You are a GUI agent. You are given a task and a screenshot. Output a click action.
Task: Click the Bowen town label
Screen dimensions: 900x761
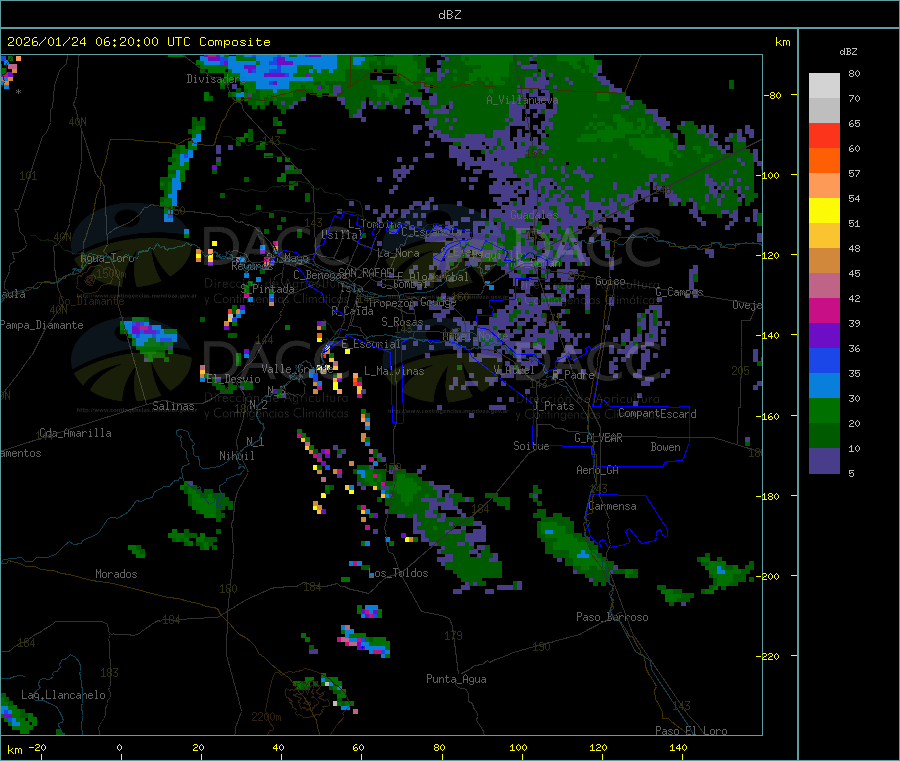665,447
